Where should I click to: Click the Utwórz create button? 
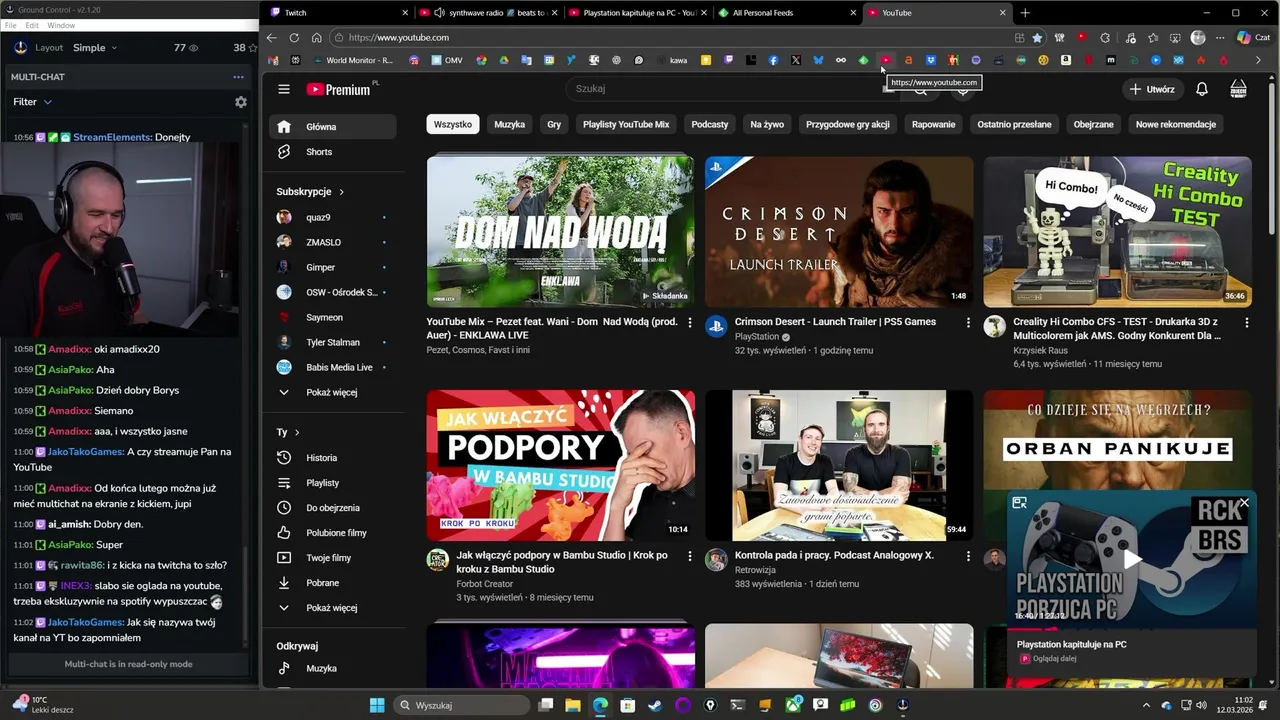click(1152, 89)
